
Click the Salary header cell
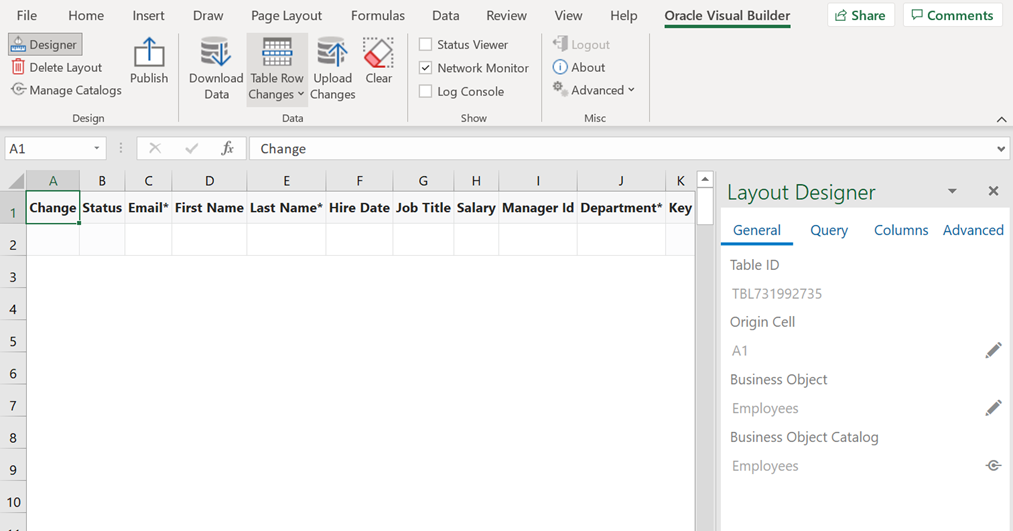click(476, 207)
